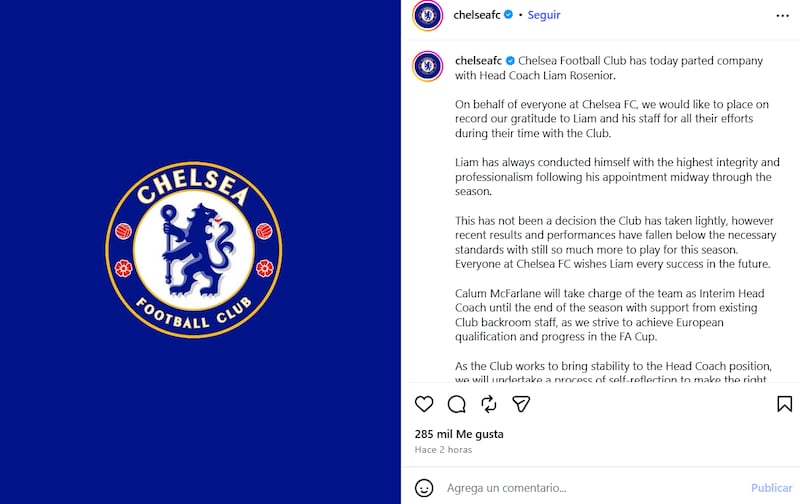Click the header Chelsea profile avatar
The height and width of the screenshot is (504, 800).
tap(428, 16)
